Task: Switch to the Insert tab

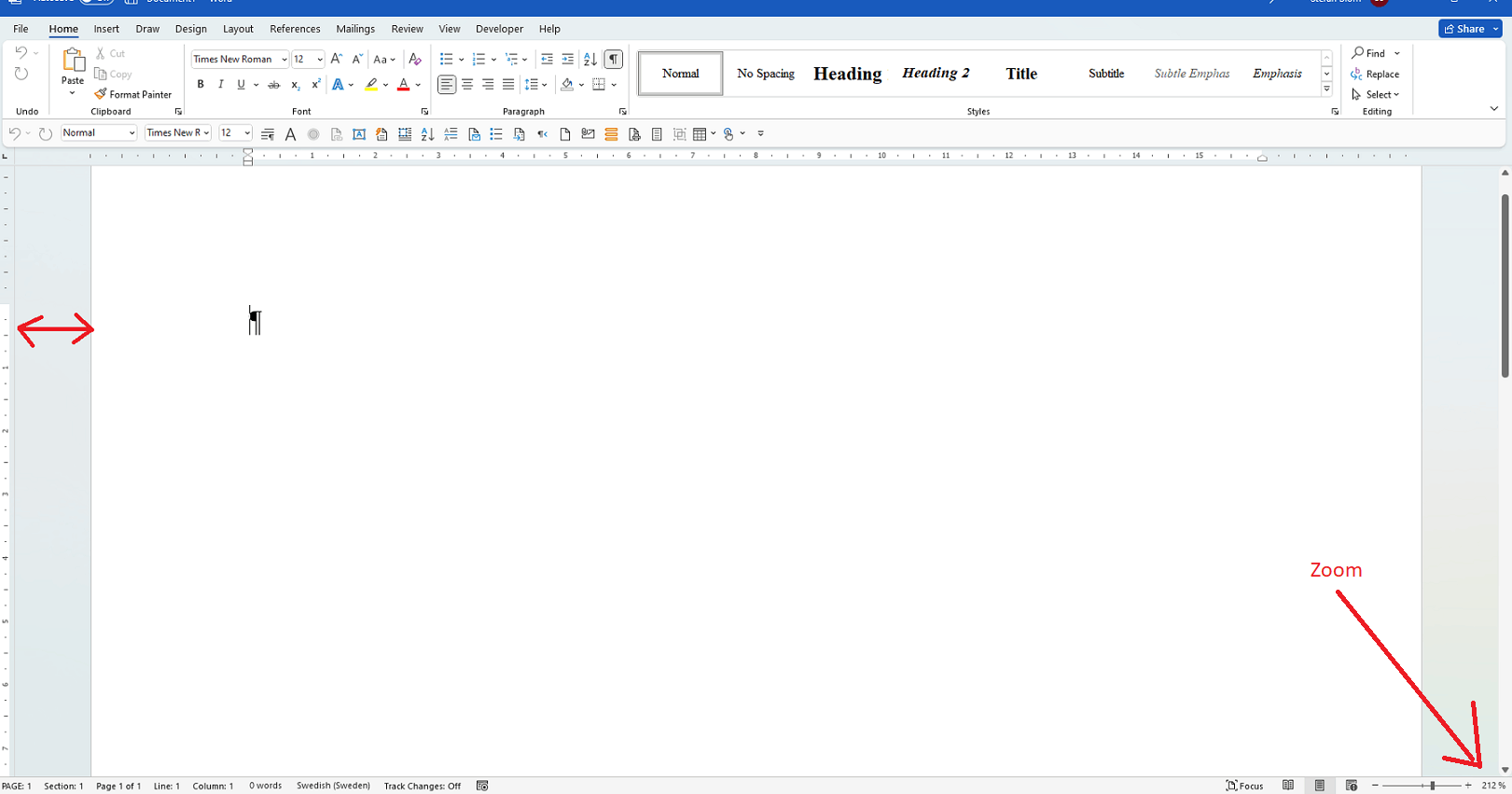Action: (106, 29)
